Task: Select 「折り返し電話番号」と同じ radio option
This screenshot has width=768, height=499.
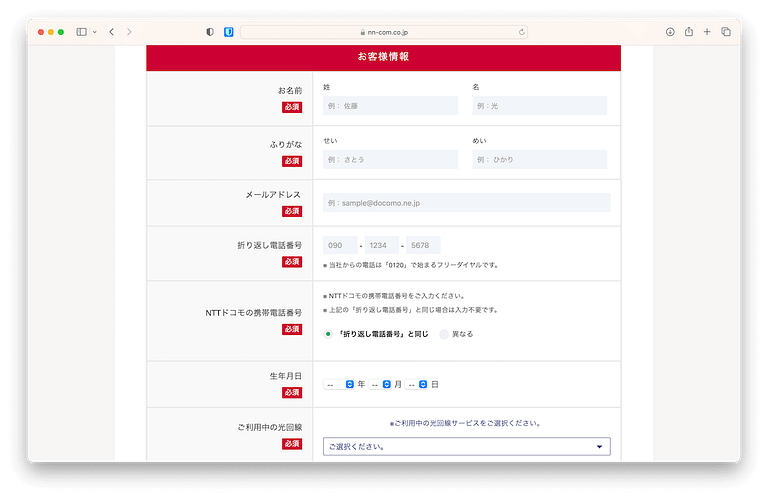Action: coord(328,334)
